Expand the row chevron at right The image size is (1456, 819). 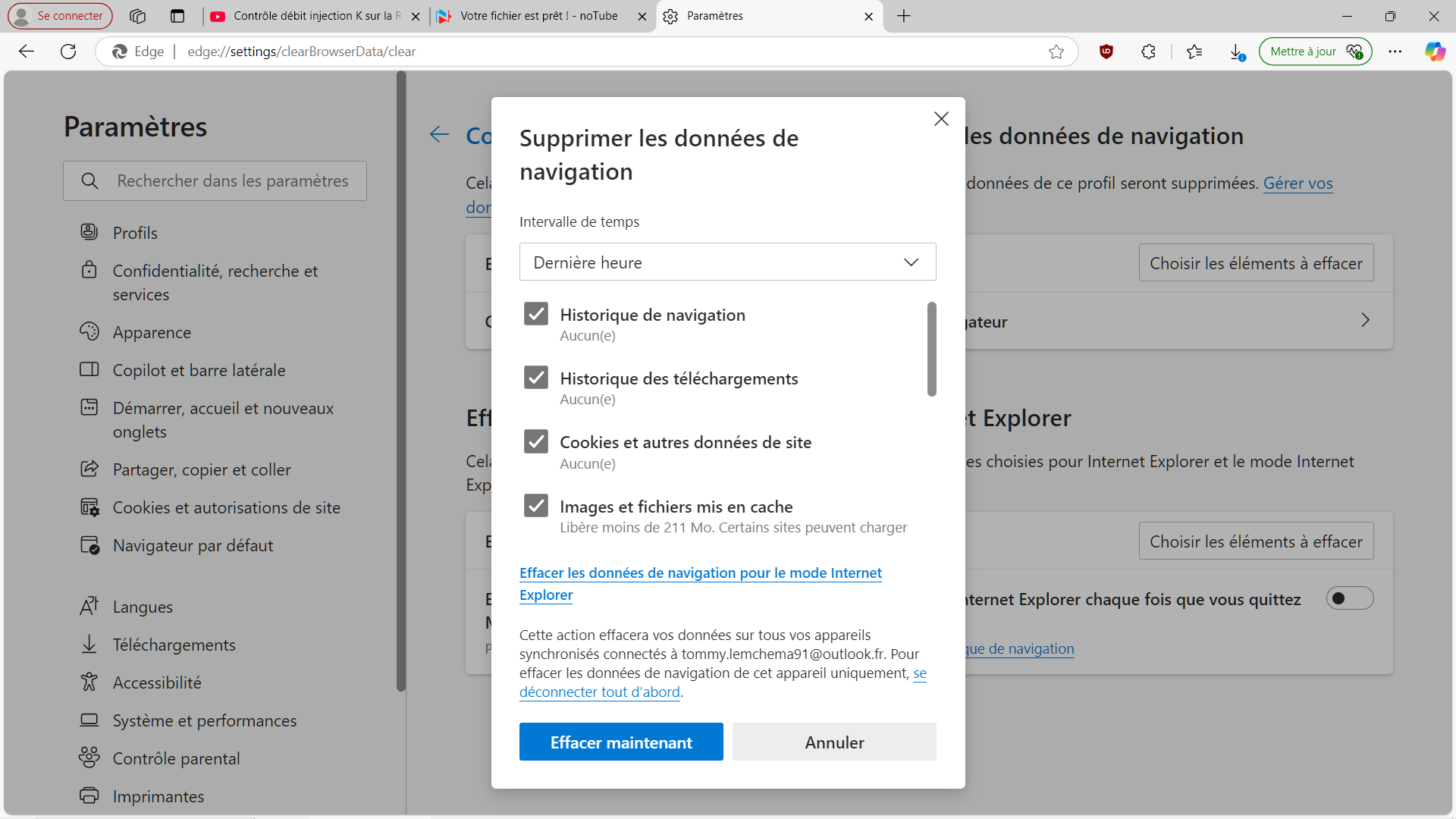(x=1365, y=321)
